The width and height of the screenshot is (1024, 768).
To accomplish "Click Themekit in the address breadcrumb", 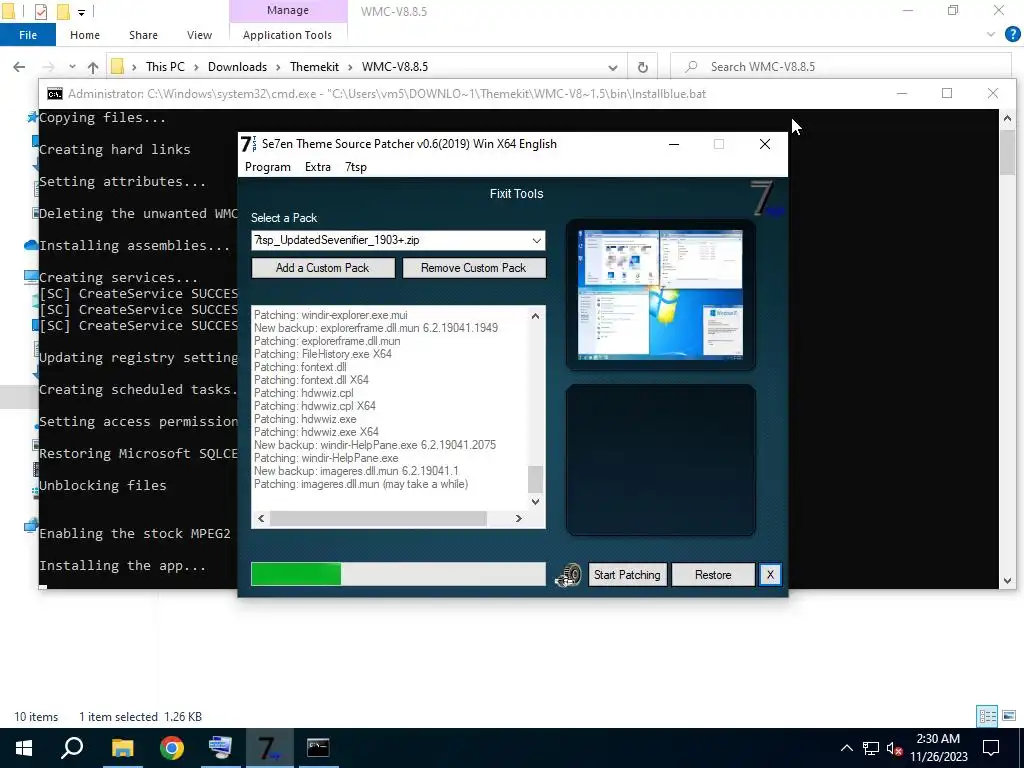I will tap(314, 67).
